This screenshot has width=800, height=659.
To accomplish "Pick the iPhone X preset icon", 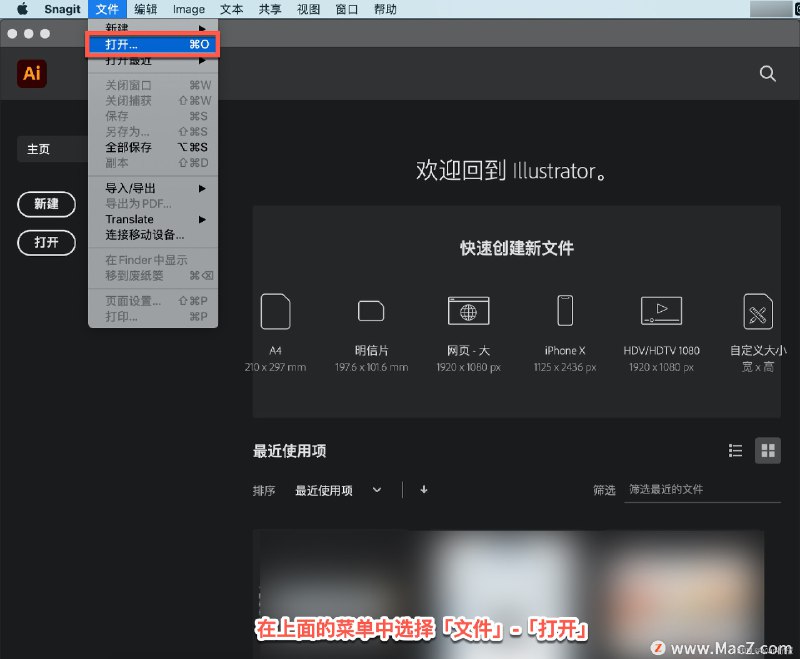I will (564, 311).
